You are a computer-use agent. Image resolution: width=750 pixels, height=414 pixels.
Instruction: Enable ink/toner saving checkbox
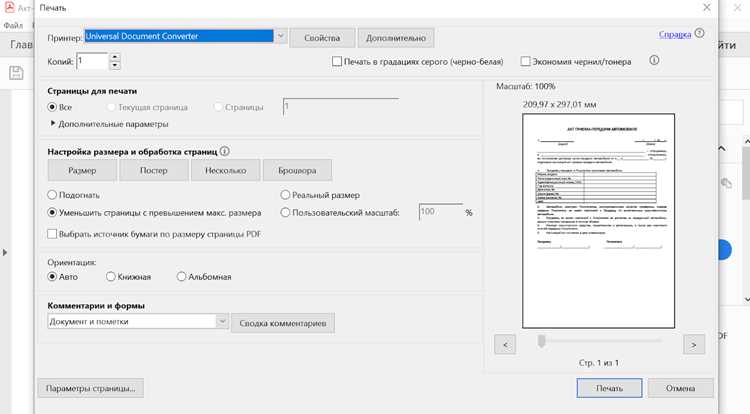(x=525, y=61)
